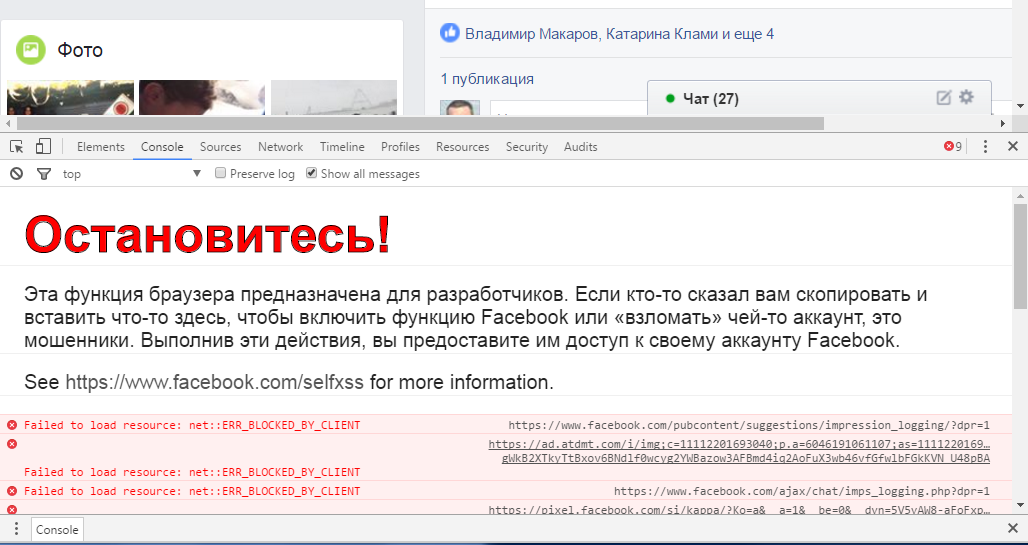Open the Resources tab
The height and width of the screenshot is (545, 1028).
[462, 147]
